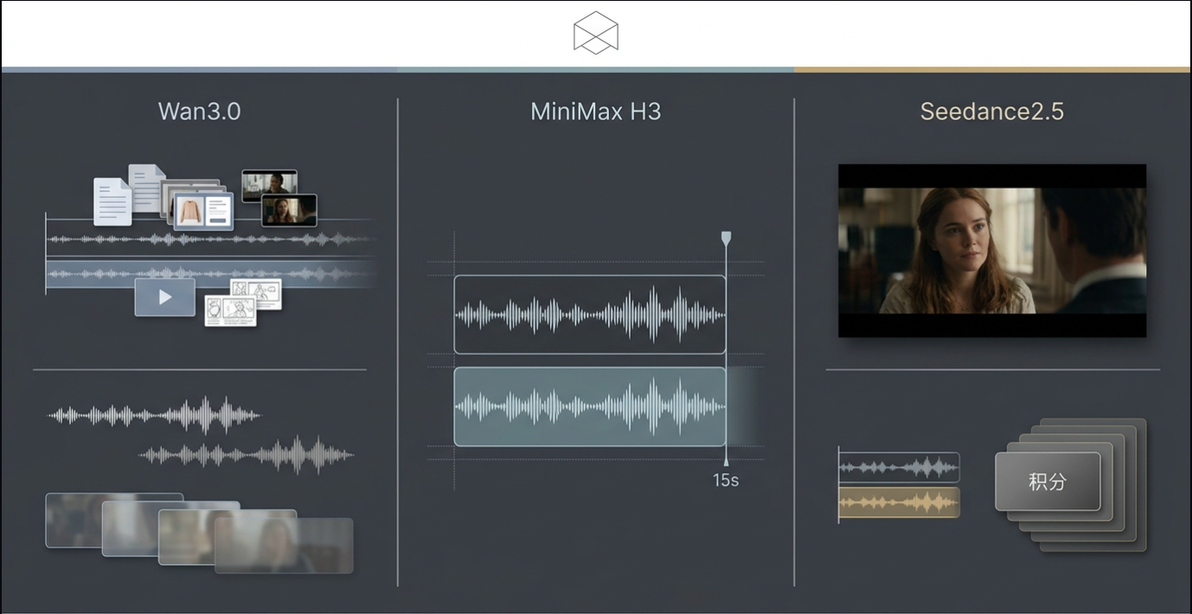Click the storyboard sketch cards in Wan3.0
Viewport: 1192px width, 614px height.
pos(243,302)
